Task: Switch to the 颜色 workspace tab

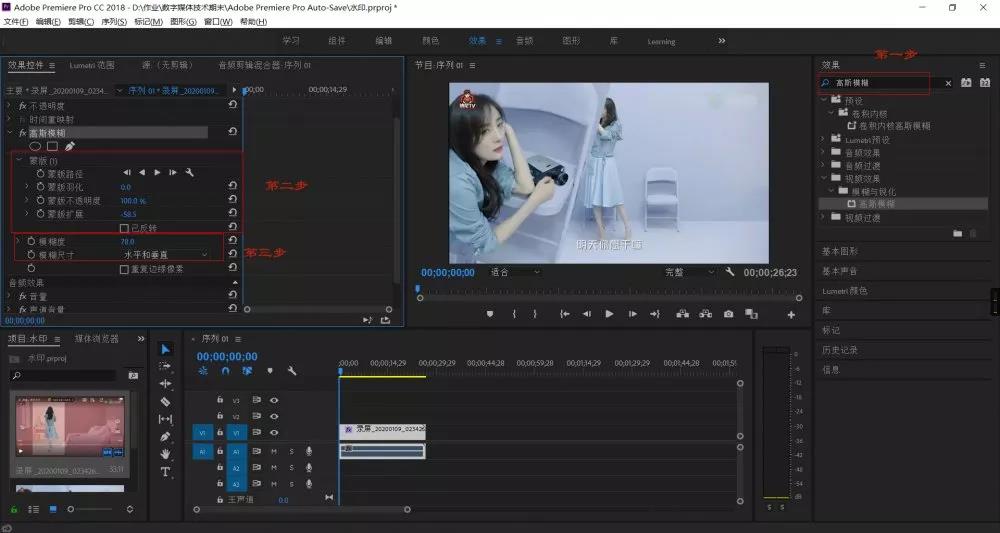Action: [430, 41]
